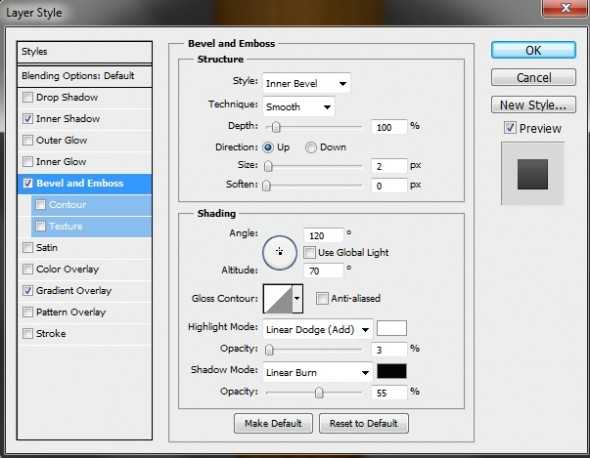The image size is (590, 458).
Task: Click the Make Default button
Action: click(x=273, y=423)
